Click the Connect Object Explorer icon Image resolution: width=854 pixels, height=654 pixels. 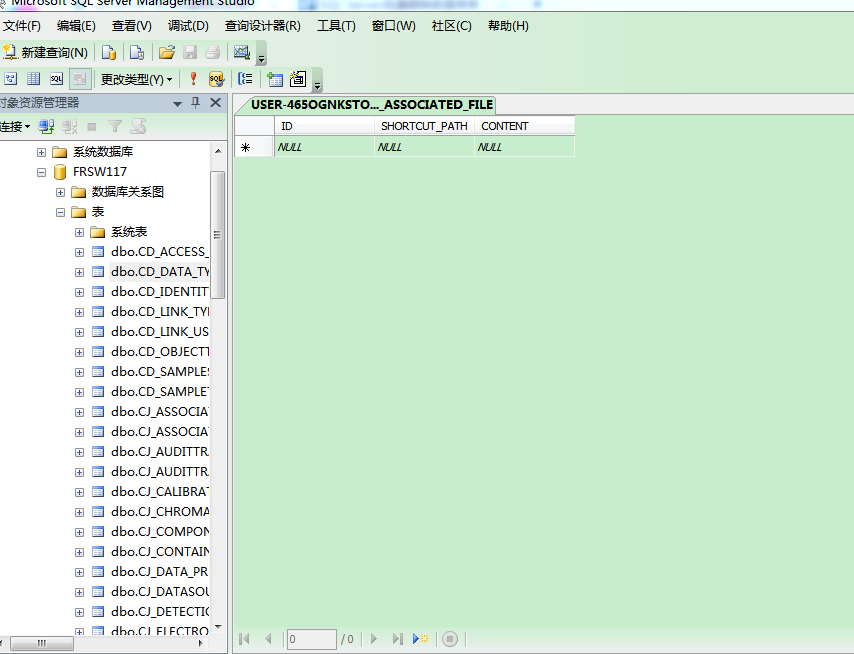click(46, 127)
